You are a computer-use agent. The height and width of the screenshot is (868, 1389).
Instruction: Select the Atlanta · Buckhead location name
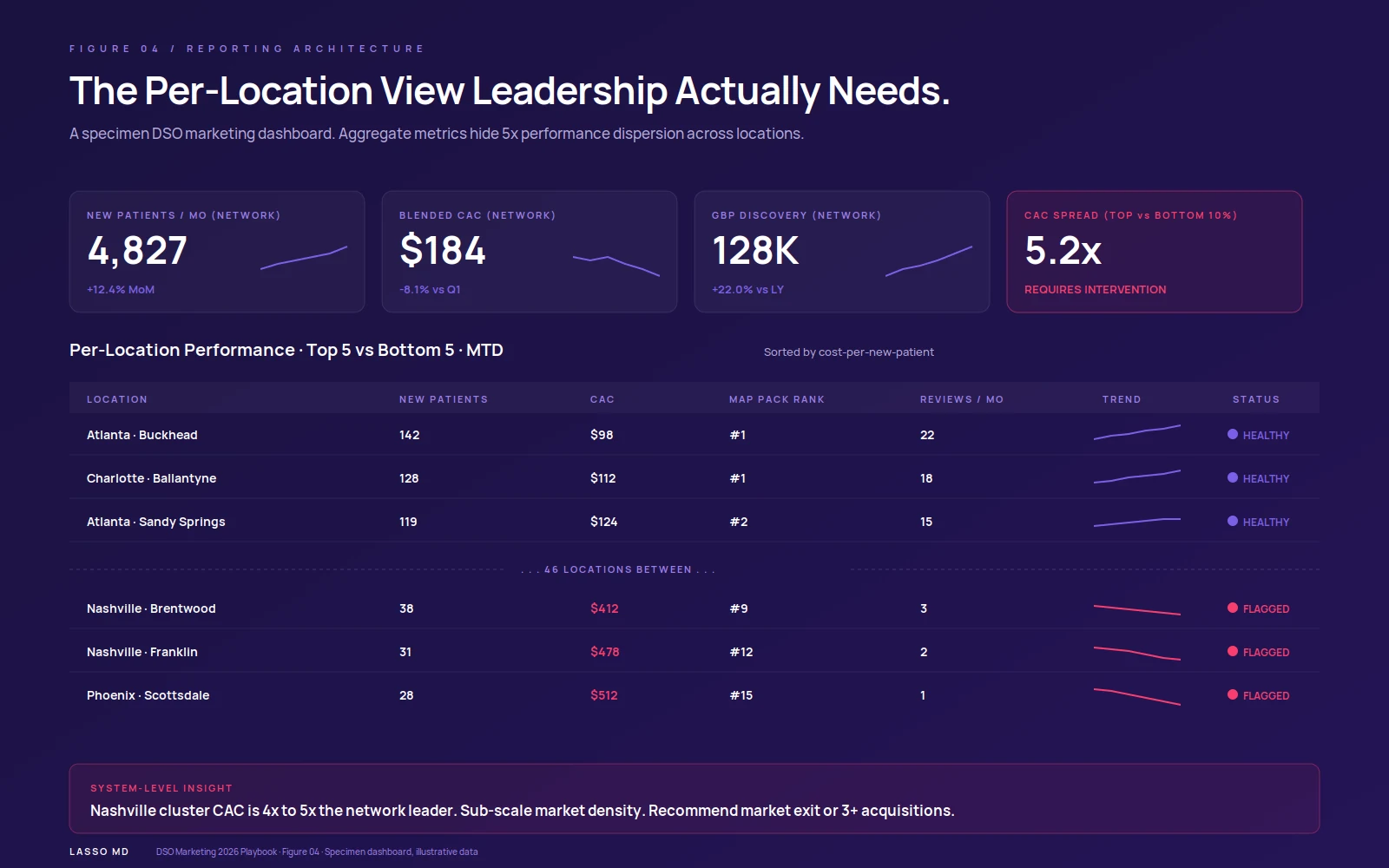(x=142, y=435)
